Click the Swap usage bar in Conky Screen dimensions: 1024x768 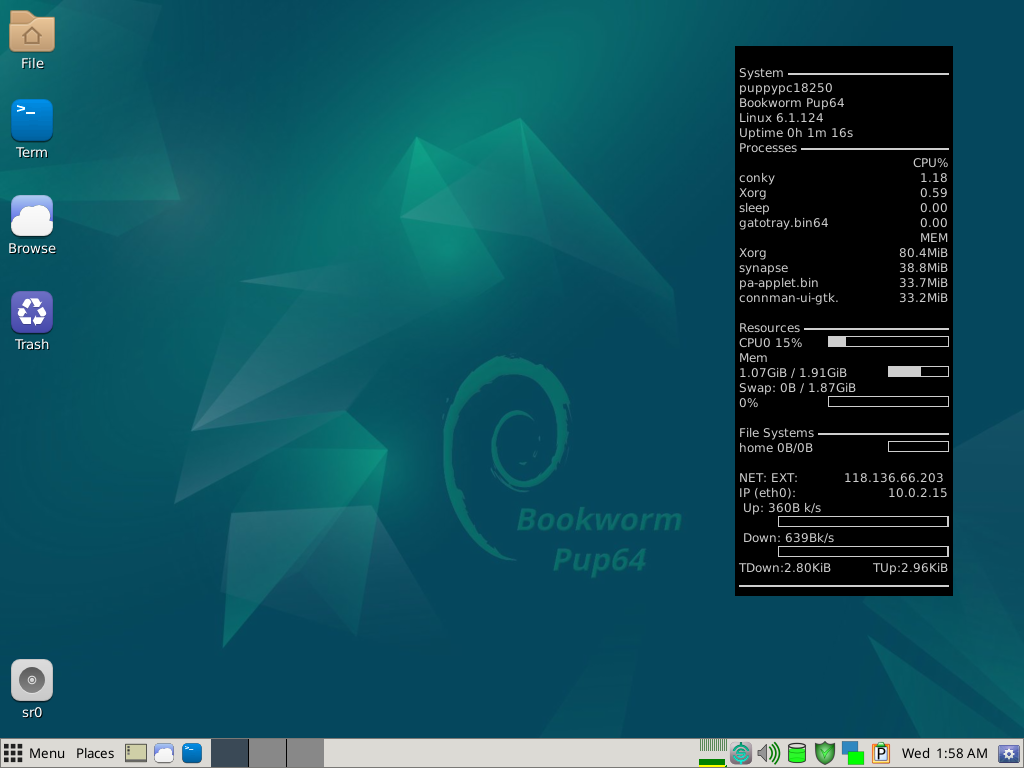(888, 402)
